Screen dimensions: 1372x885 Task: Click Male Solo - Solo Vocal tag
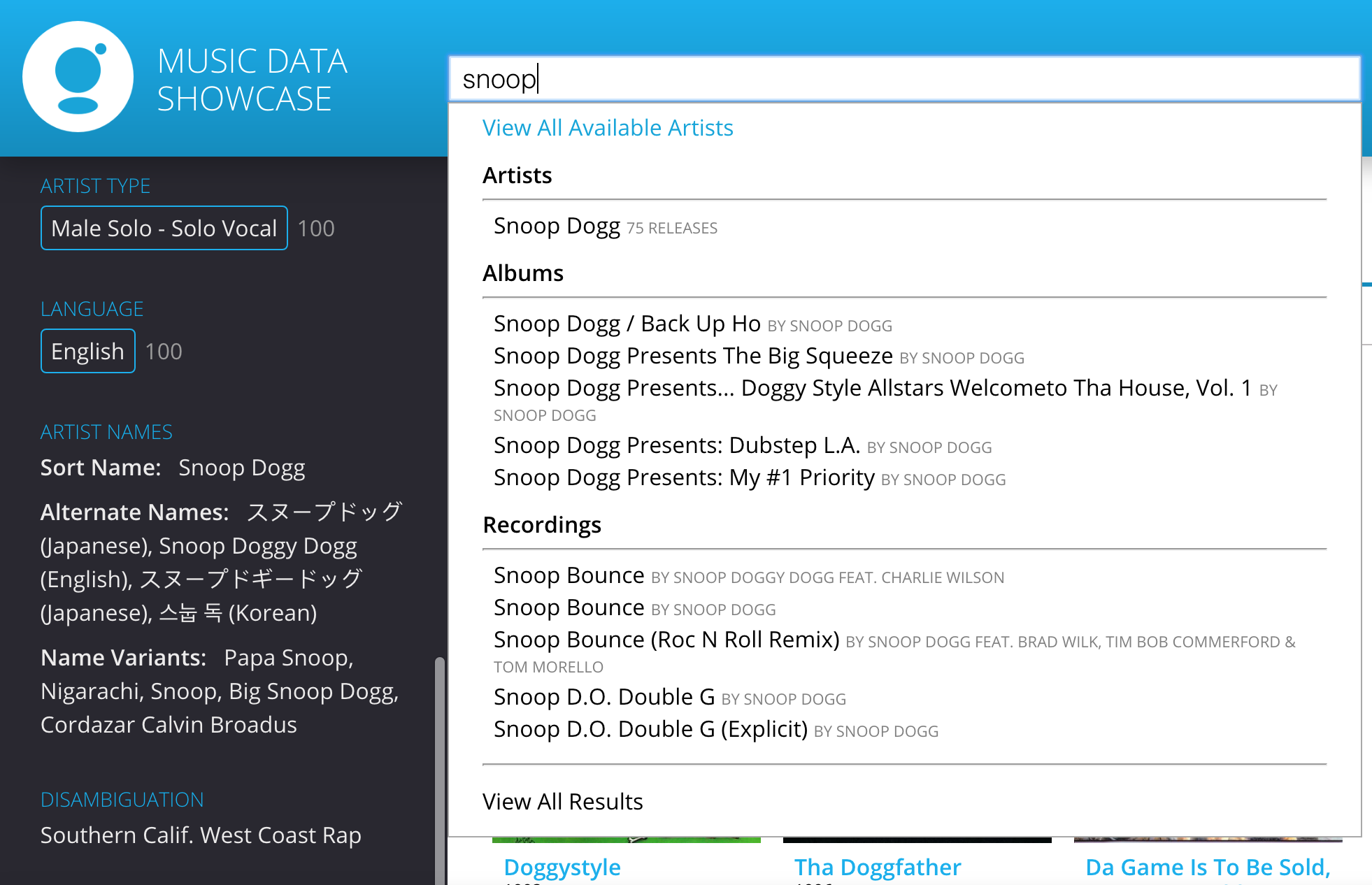click(164, 229)
